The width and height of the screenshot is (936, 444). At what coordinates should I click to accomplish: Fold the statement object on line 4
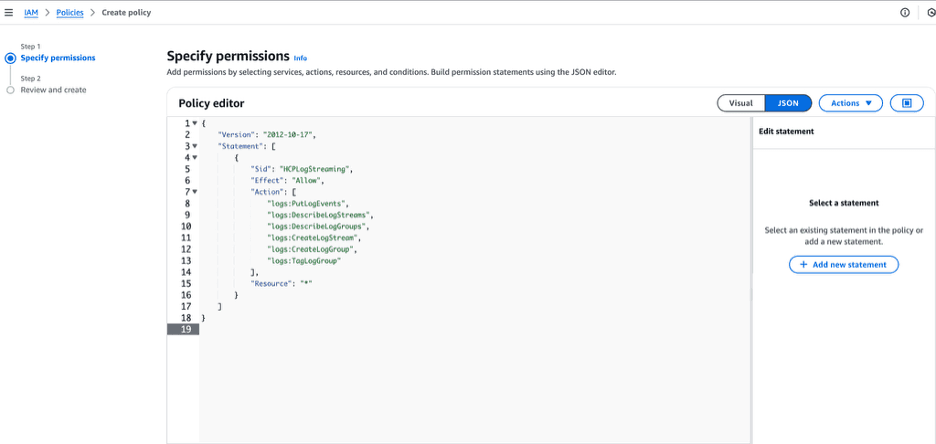194,157
